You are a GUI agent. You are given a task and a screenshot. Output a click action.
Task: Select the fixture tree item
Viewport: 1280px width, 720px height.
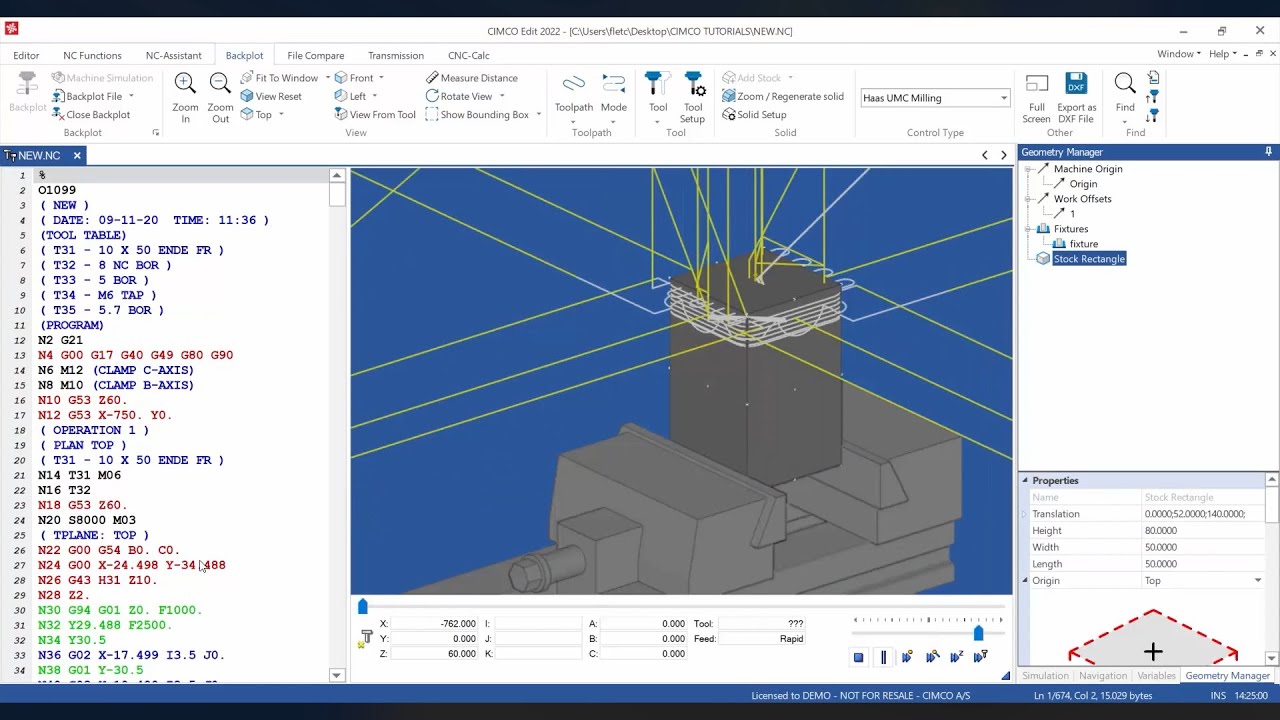(1084, 244)
